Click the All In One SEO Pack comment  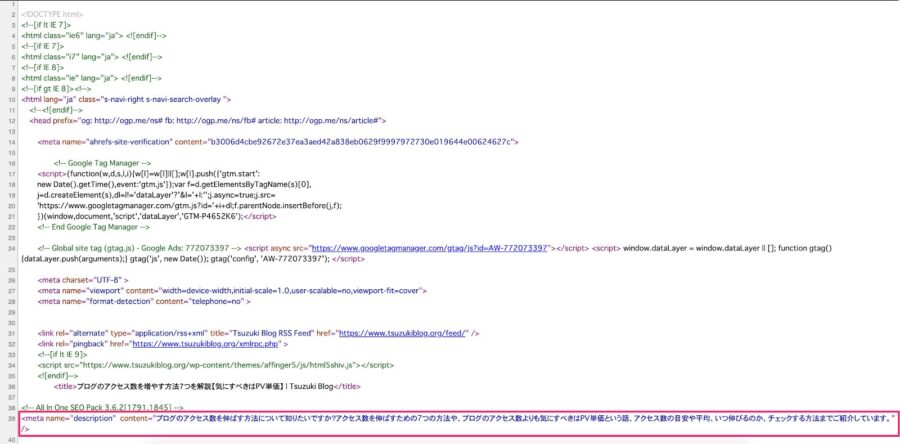(102, 408)
